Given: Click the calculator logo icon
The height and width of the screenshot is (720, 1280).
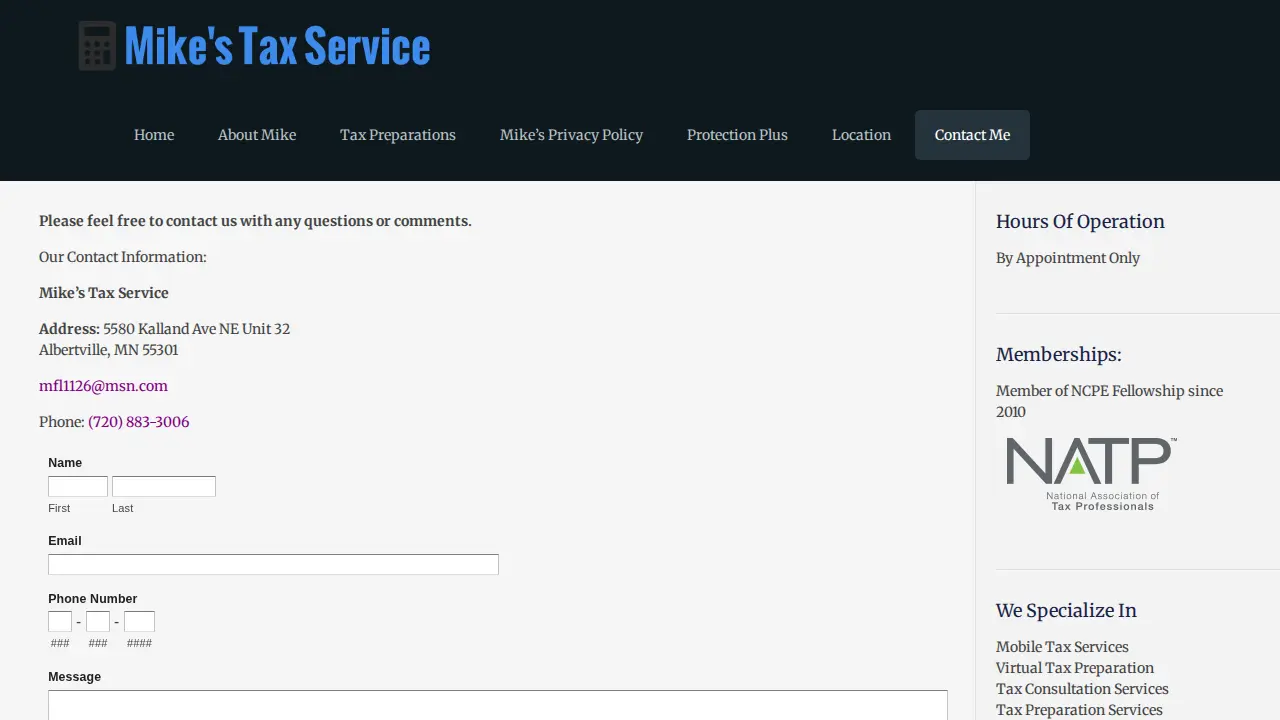Looking at the screenshot, I should click(x=97, y=46).
